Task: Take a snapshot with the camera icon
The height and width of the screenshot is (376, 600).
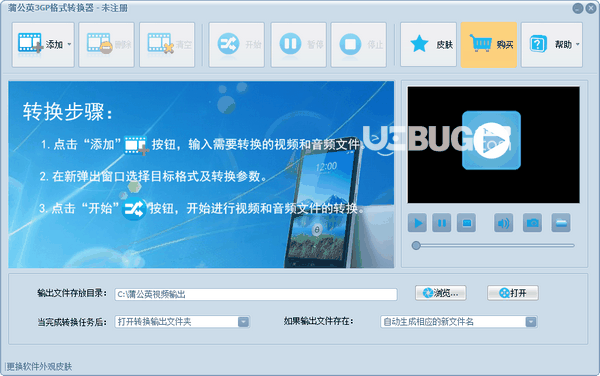Action: (532, 223)
